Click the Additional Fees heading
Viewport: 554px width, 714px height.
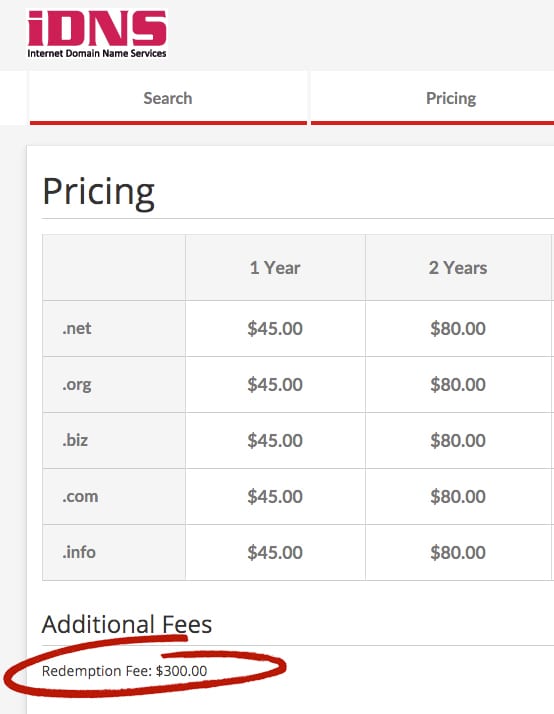(x=127, y=624)
